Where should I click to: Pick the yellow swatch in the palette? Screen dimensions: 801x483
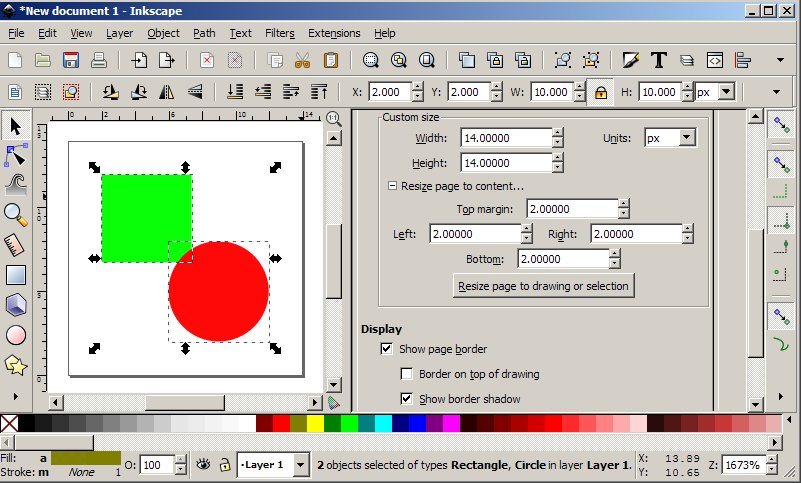pyautogui.click(x=315, y=424)
